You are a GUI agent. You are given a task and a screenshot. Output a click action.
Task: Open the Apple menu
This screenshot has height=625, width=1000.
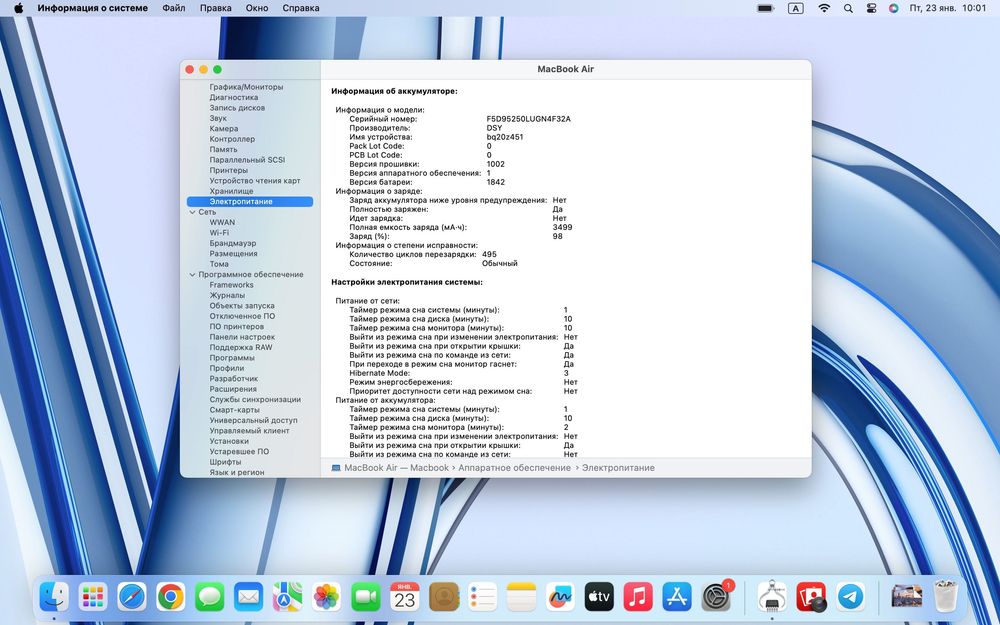click(18, 8)
